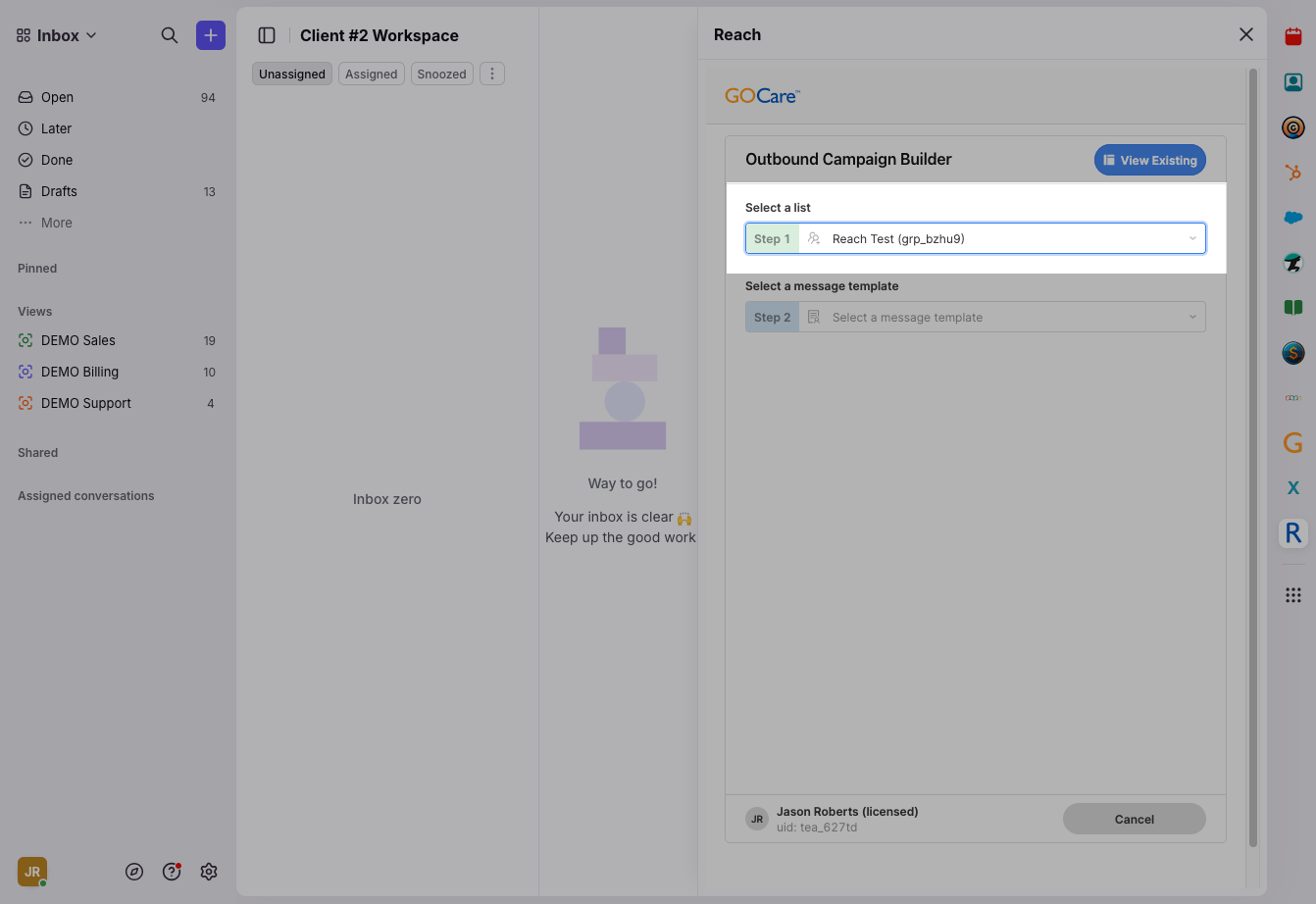Open the DEMO Billing view

click(79, 372)
